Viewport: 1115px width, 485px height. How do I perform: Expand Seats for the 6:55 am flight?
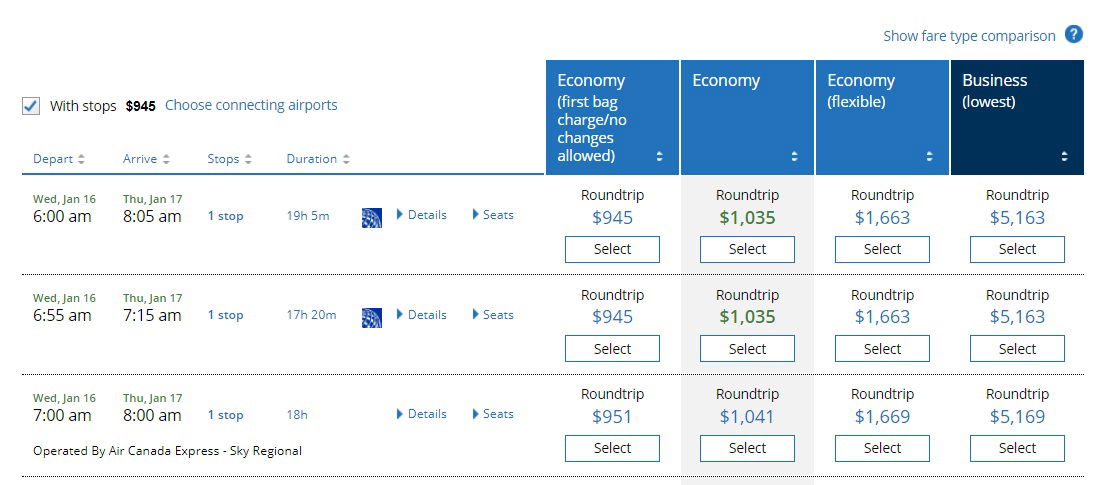pos(493,314)
